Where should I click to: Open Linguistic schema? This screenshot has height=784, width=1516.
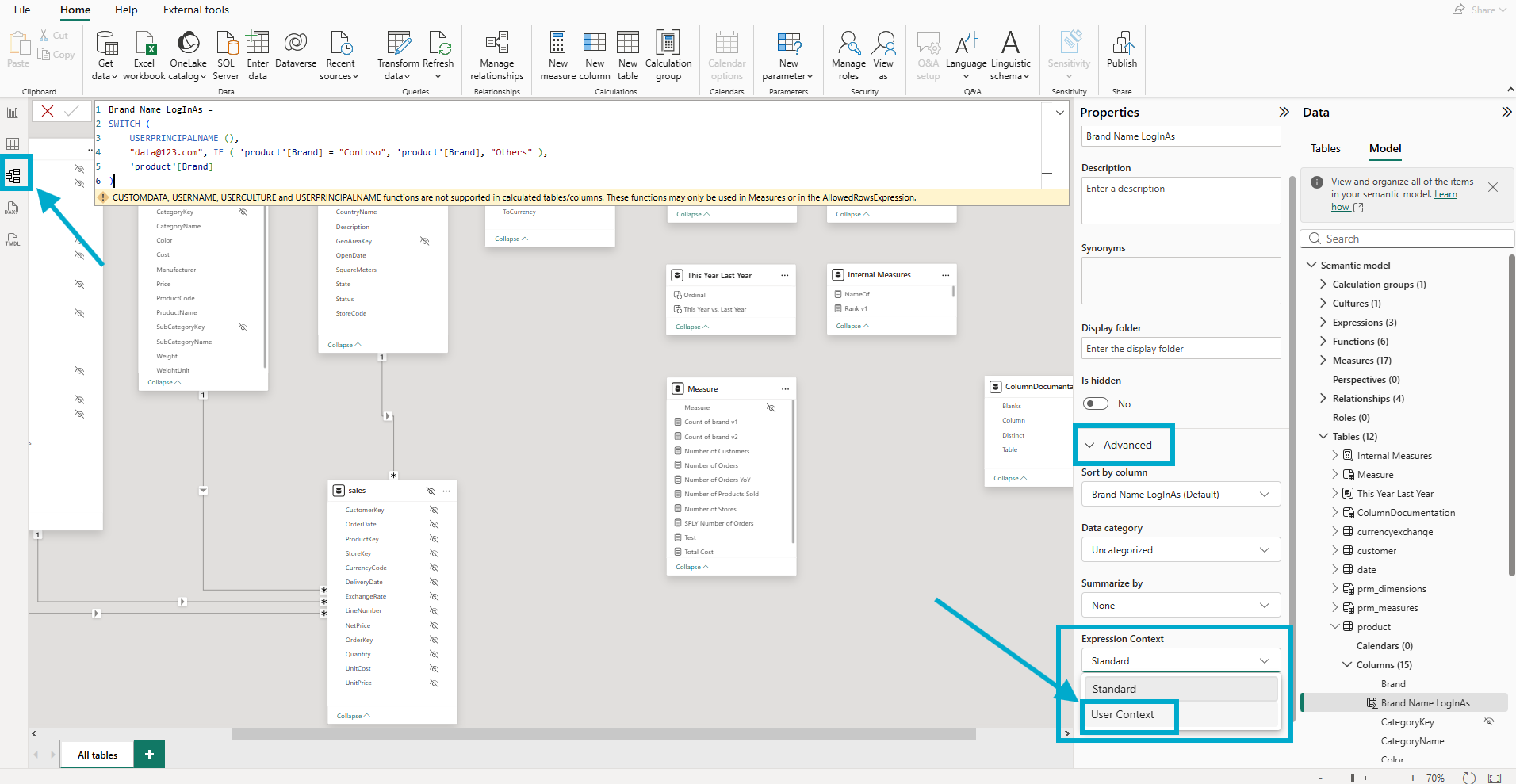coord(1010,55)
